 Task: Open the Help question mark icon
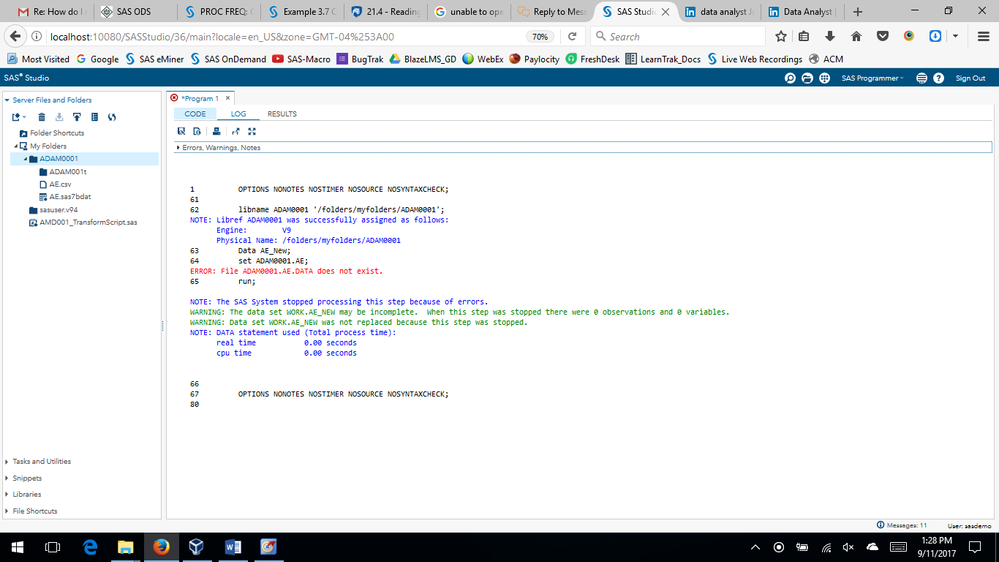tap(938, 78)
